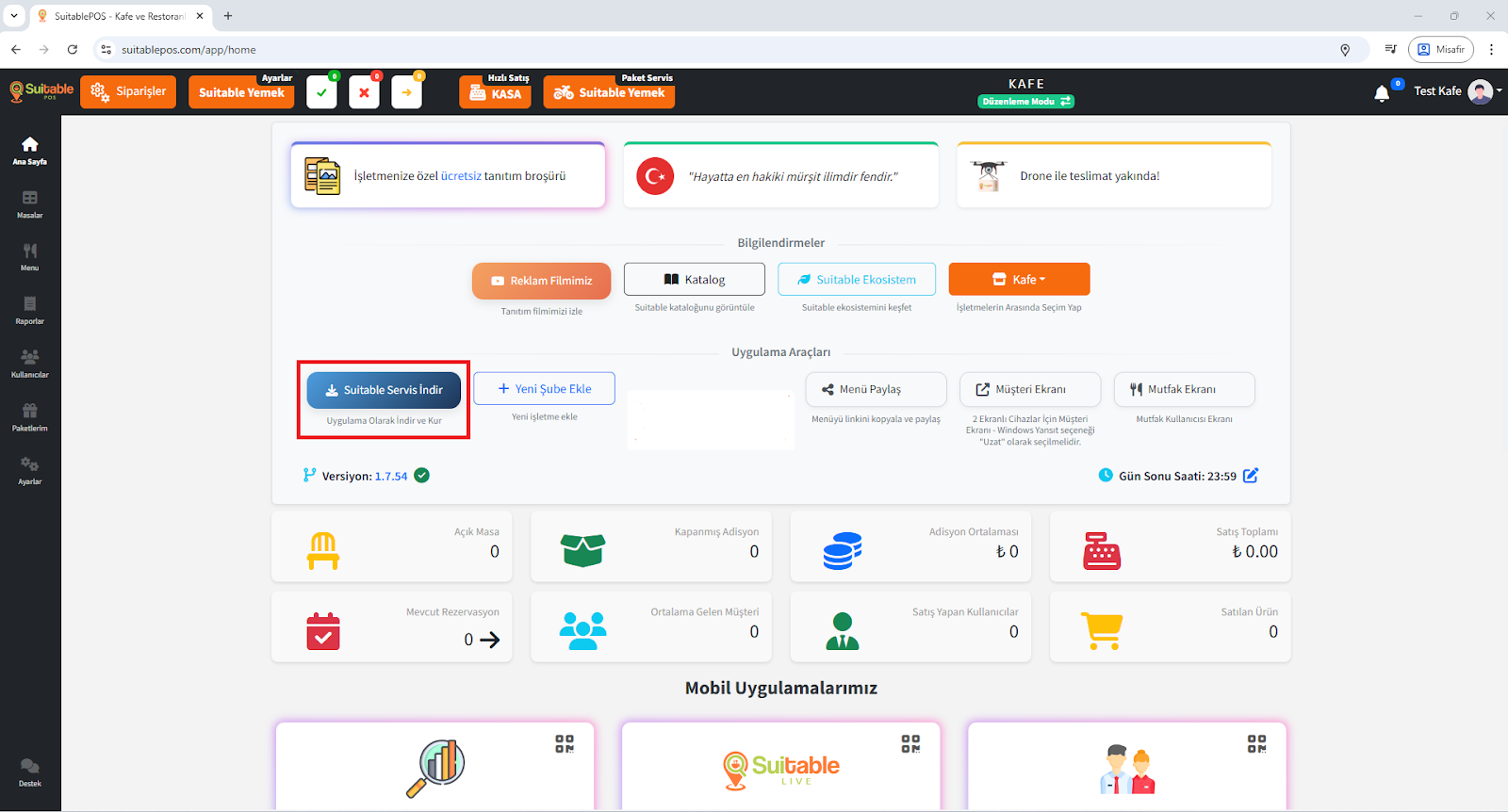The height and width of the screenshot is (812, 1508).
Task: Open the red X cancelled orders counter
Action: tap(364, 92)
